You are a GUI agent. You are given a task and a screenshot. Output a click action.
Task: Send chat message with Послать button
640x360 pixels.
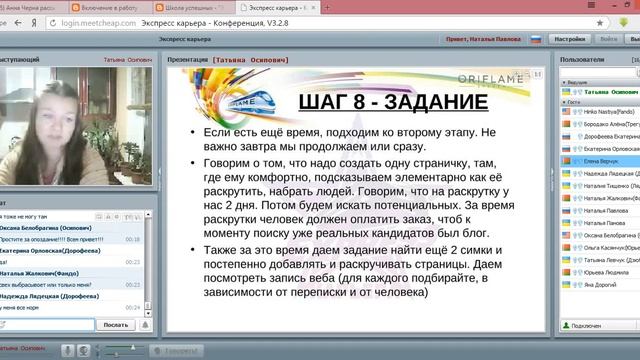pos(116,325)
